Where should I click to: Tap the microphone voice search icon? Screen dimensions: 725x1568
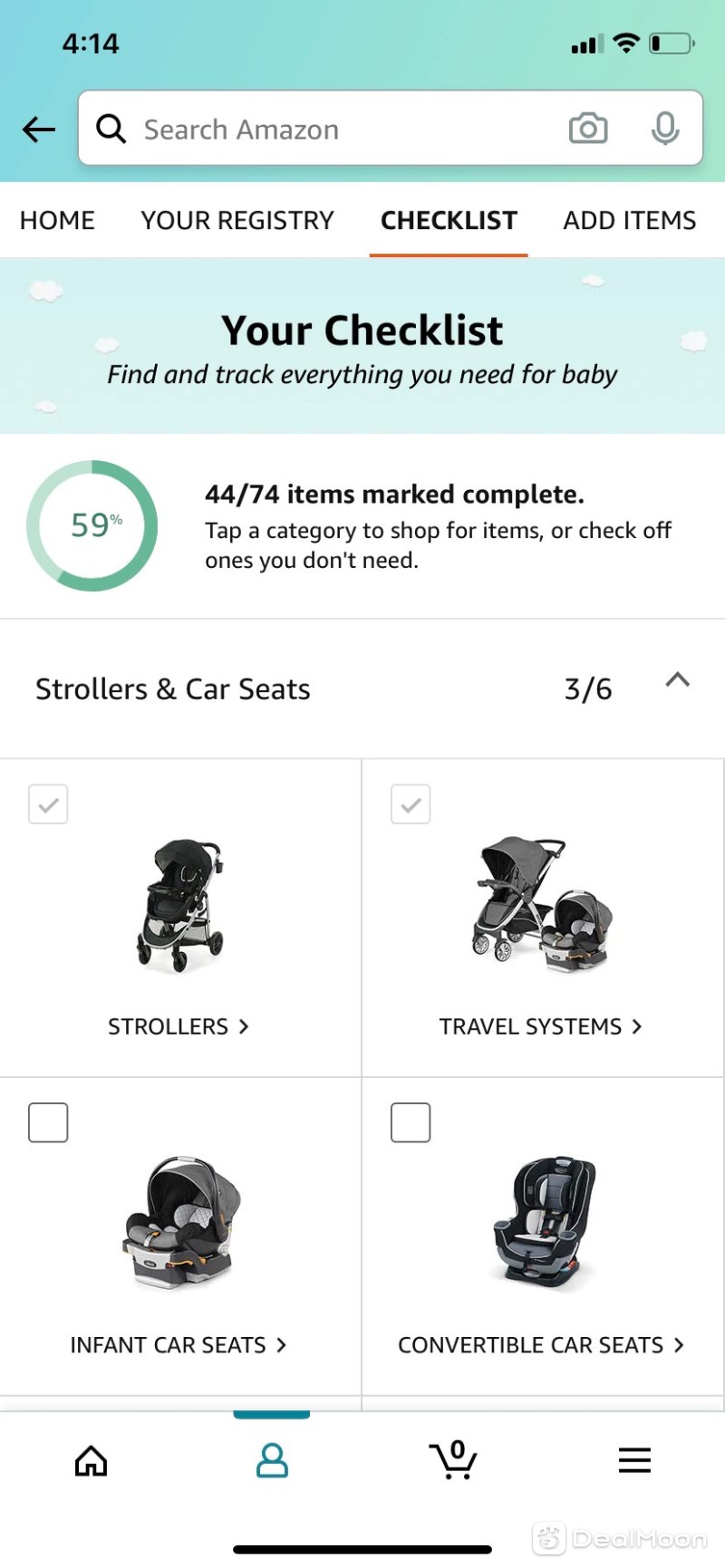coord(665,129)
